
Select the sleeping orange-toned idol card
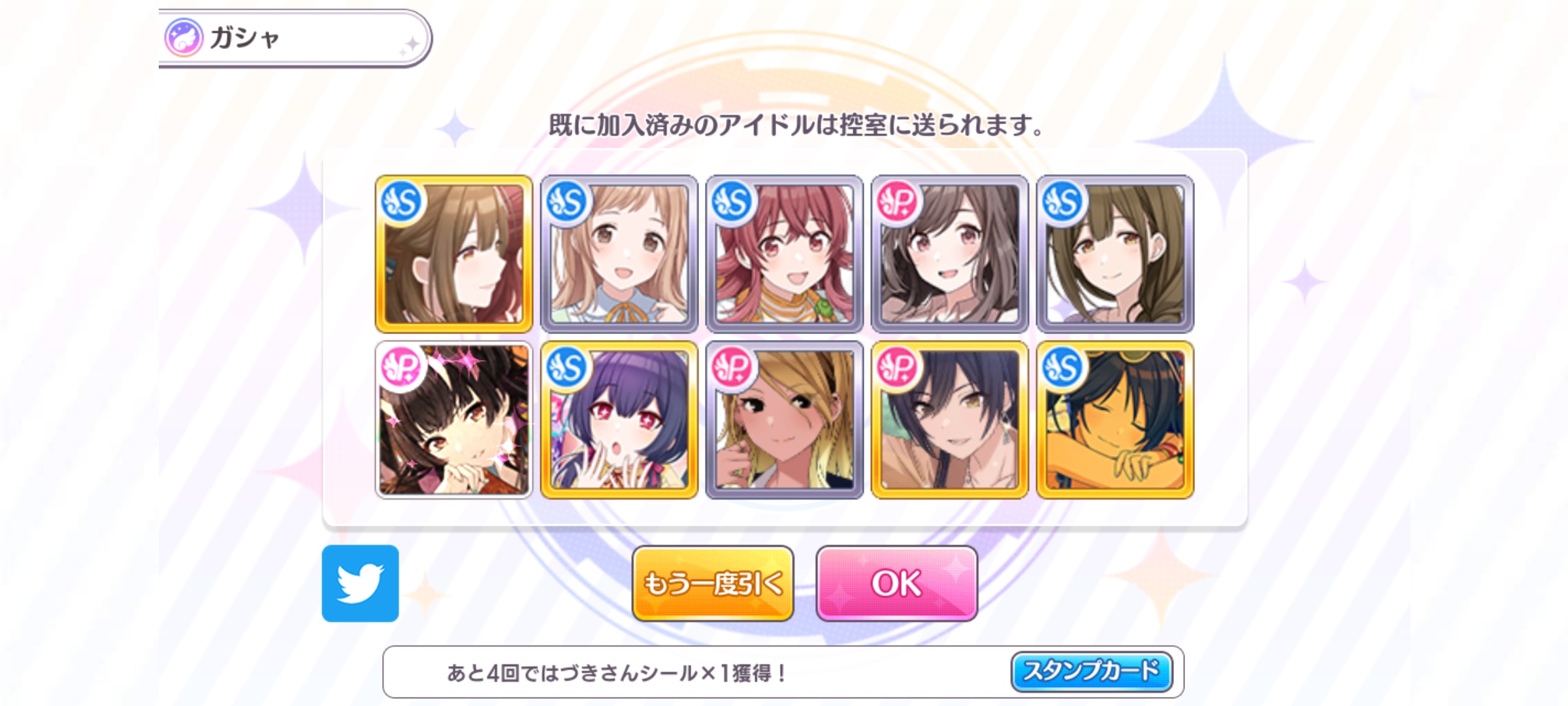pos(1115,420)
